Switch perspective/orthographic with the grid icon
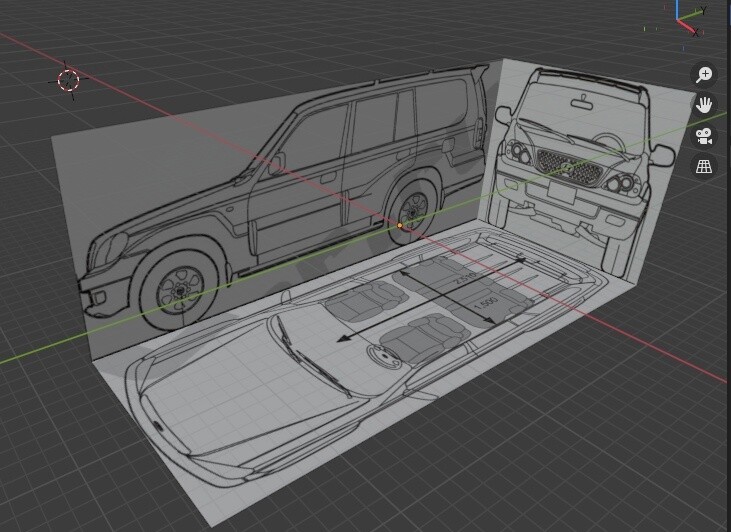The height and width of the screenshot is (532, 731). coord(704,166)
